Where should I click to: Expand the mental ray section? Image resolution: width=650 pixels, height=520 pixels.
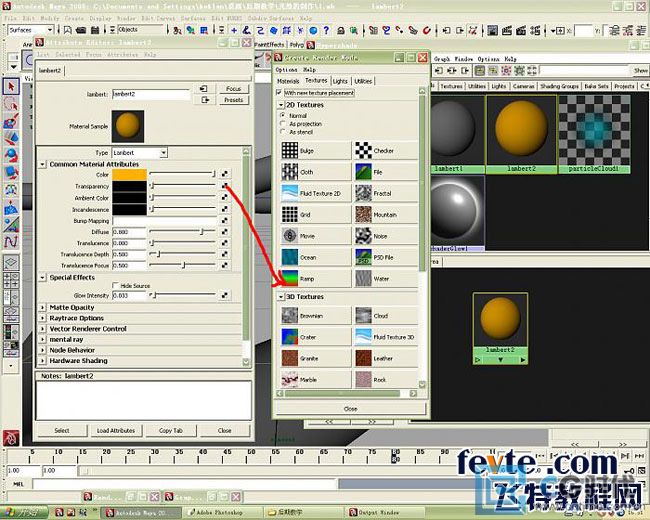pyautogui.click(x=42, y=339)
